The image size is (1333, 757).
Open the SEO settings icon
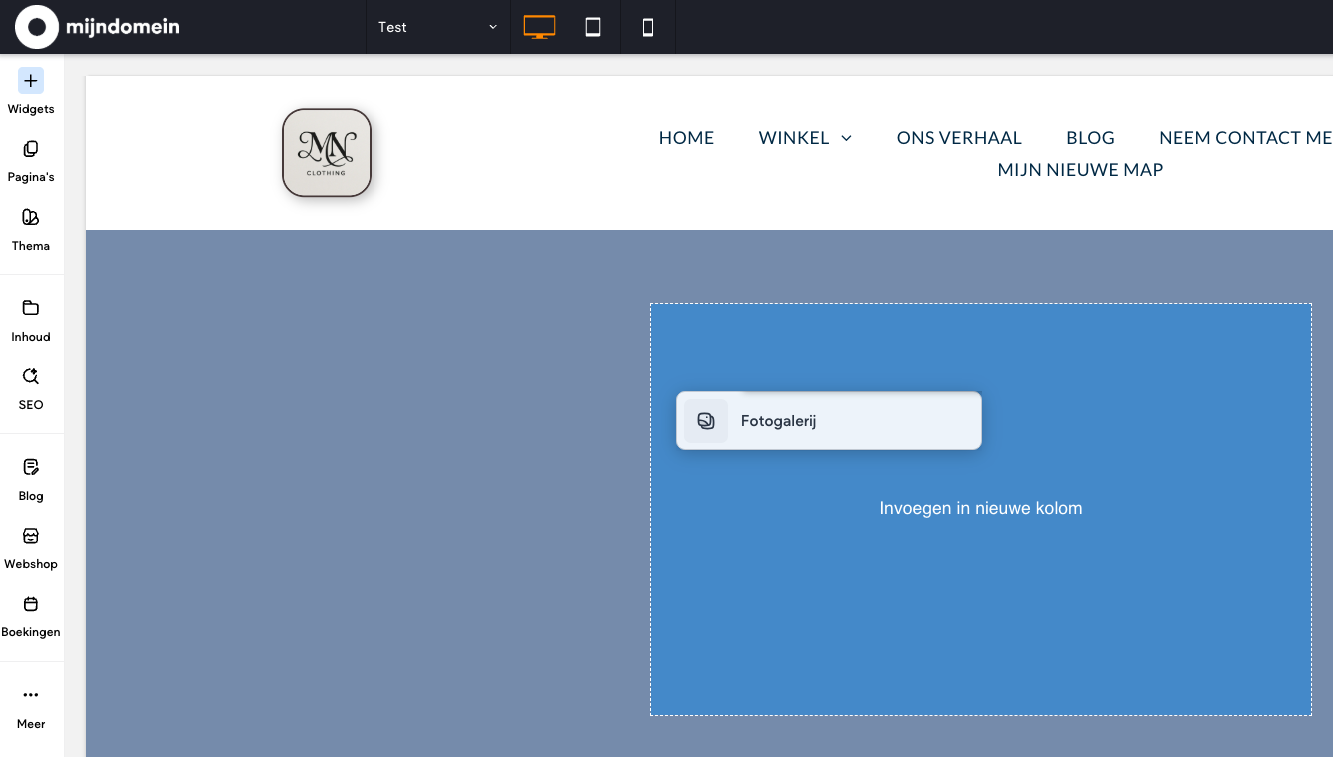pyautogui.click(x=31, y=377)
